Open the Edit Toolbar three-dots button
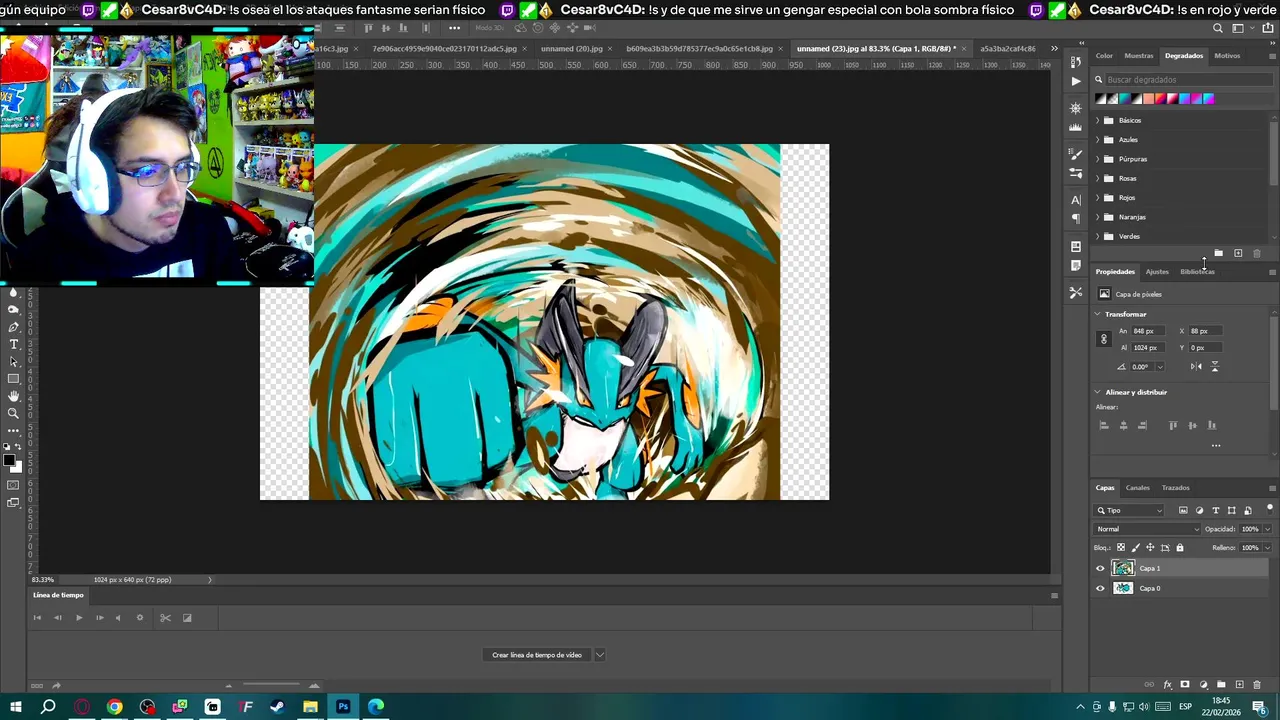Viewport: 1280px width, 720px height. [13, 430]
